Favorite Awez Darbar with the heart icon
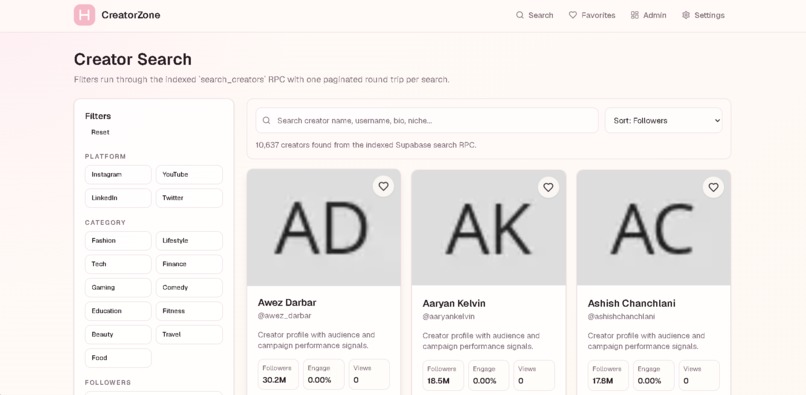The width and height of the screenshot is (806, 395). 383,186
